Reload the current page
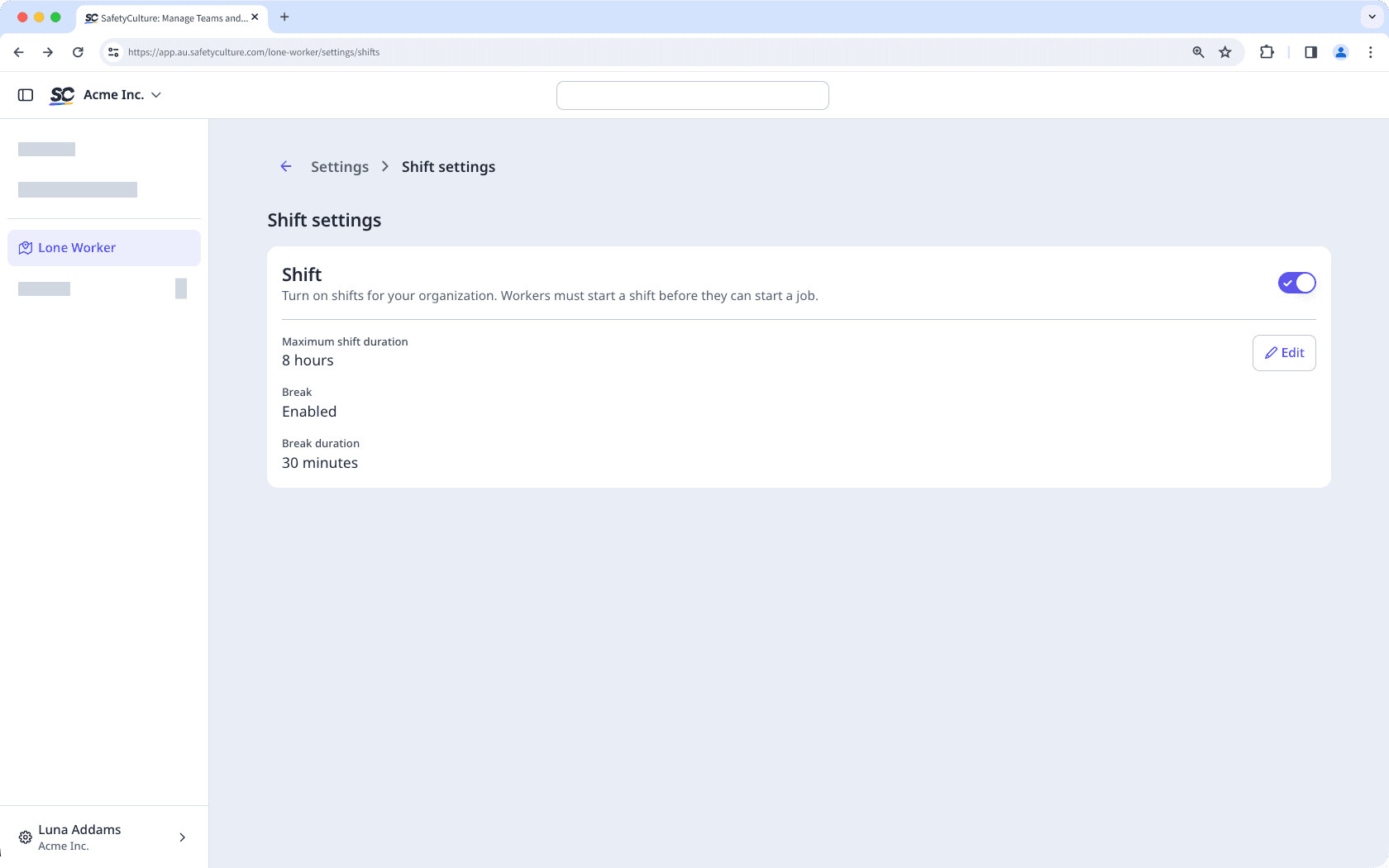This screenshot has height=868, width=1389. (78, 51)
